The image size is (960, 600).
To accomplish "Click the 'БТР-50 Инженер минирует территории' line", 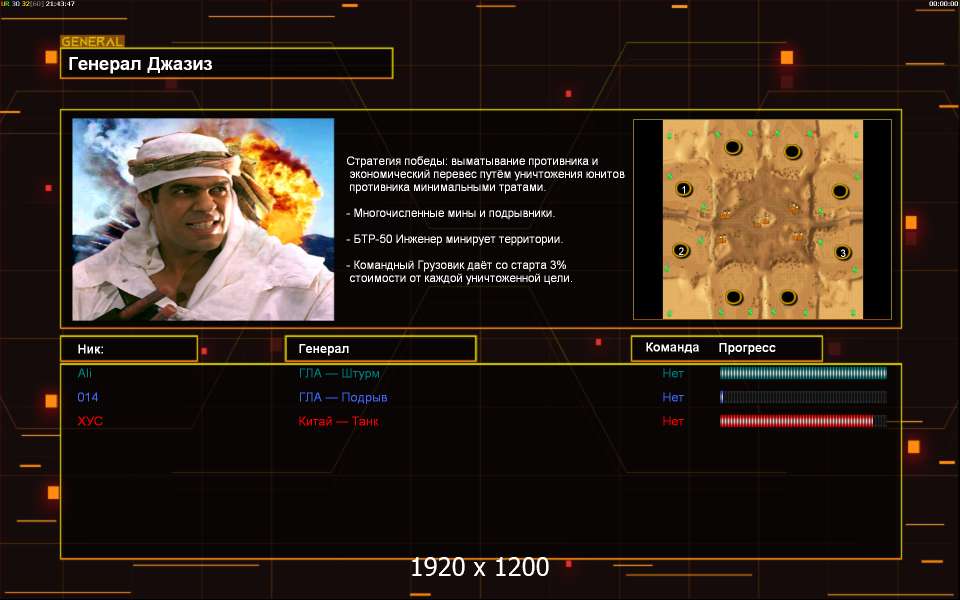I will point(454,239).
